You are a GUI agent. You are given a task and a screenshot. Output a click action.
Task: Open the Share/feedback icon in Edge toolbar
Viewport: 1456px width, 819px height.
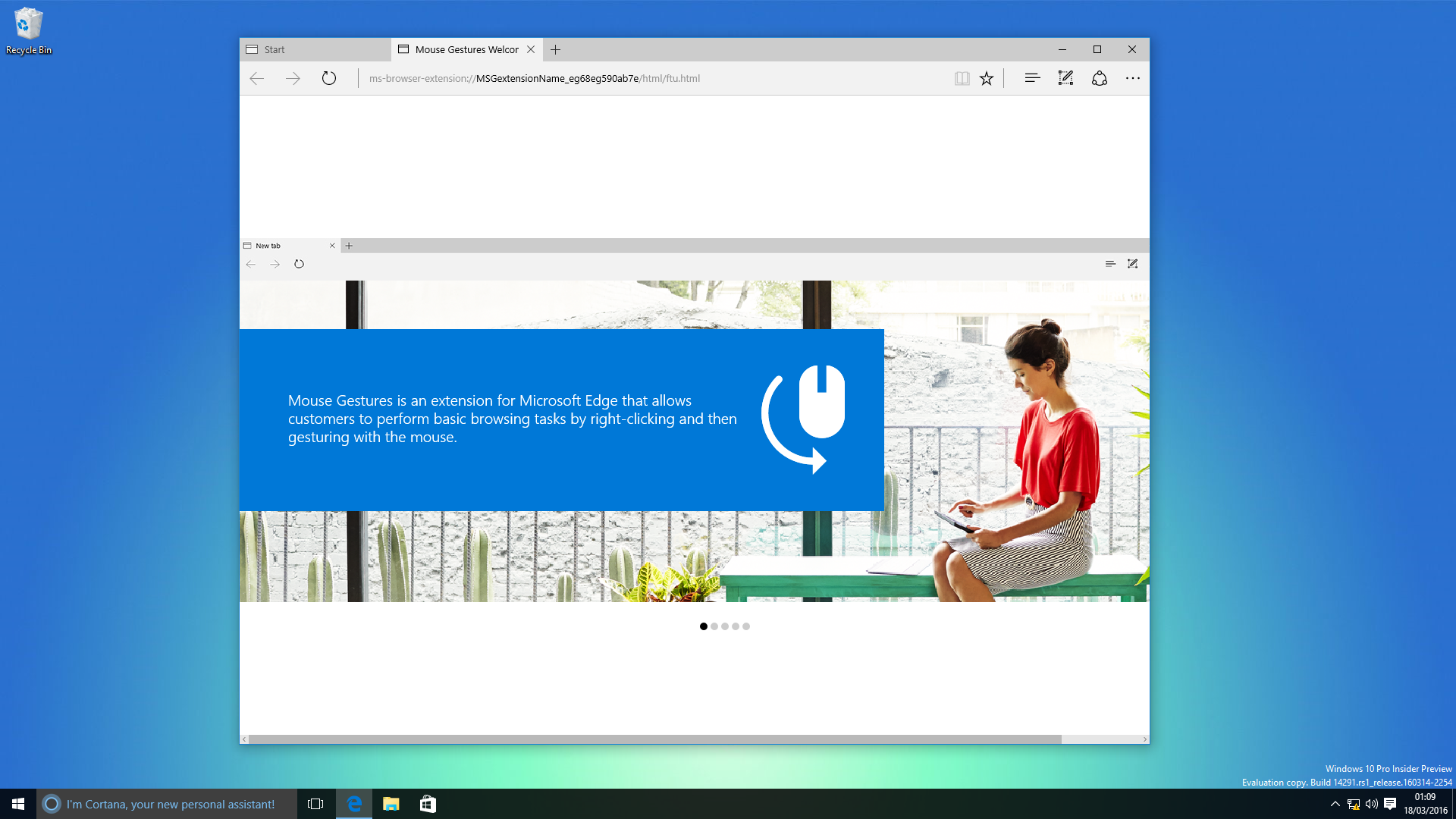[x=1100, y=78]
